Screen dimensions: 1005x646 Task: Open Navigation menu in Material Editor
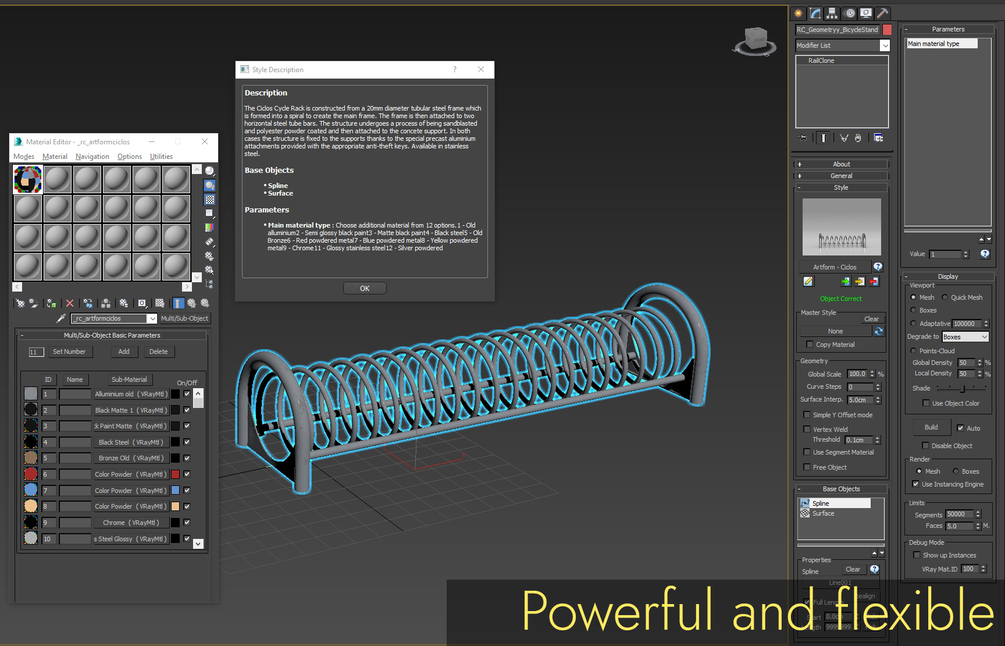(92, 156)
